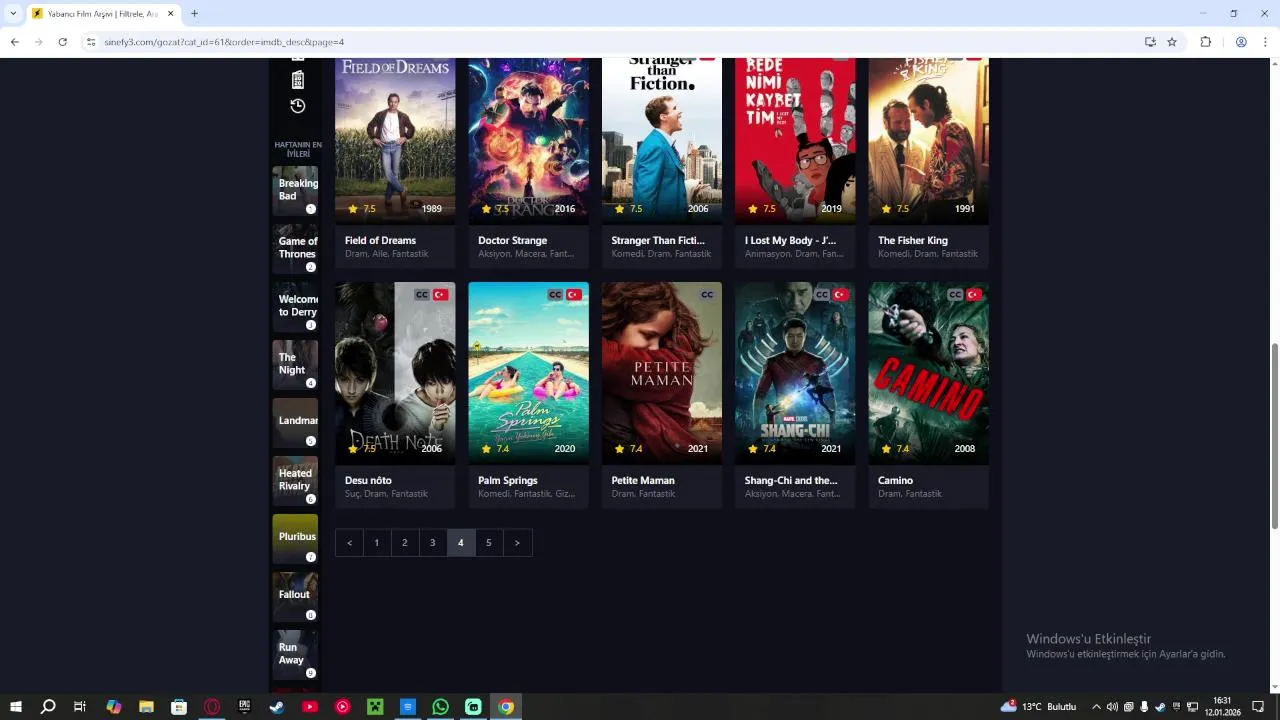1280x720 pixels.
Task: Open Run Away in weekly best list
Action: [295, 655]
